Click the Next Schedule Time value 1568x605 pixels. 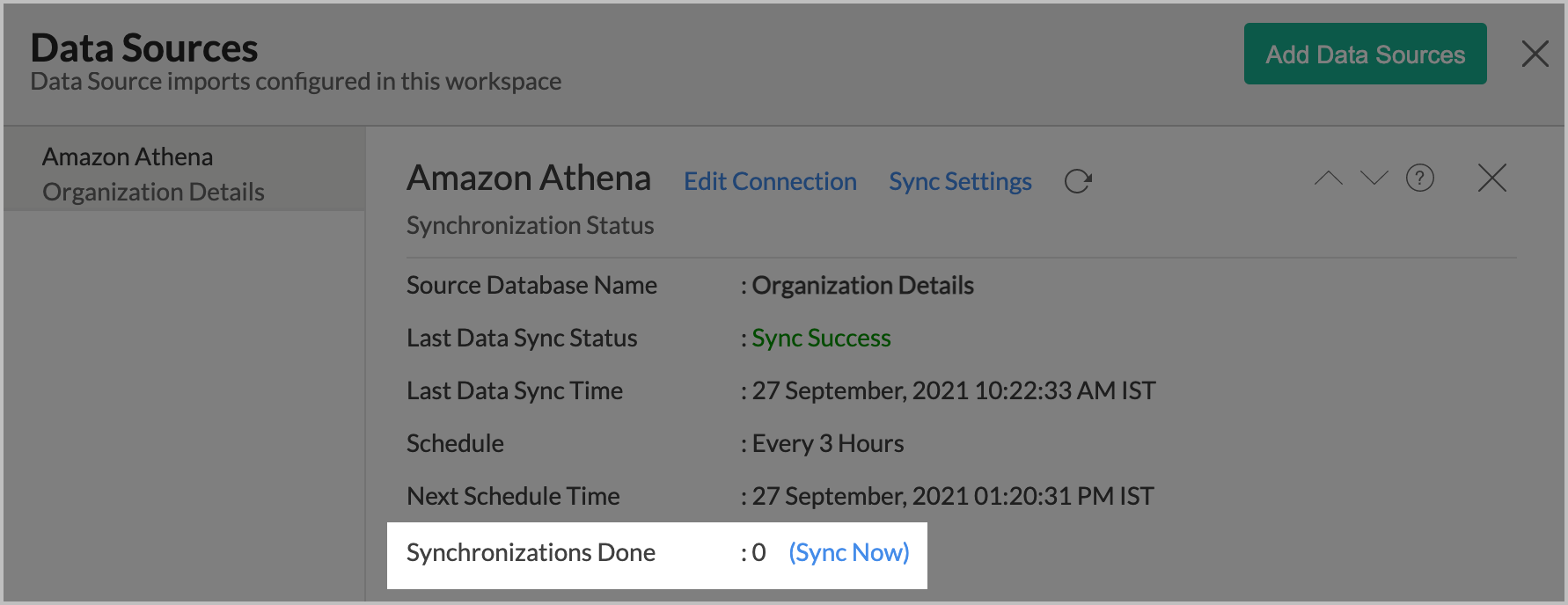tap(952, 497)
